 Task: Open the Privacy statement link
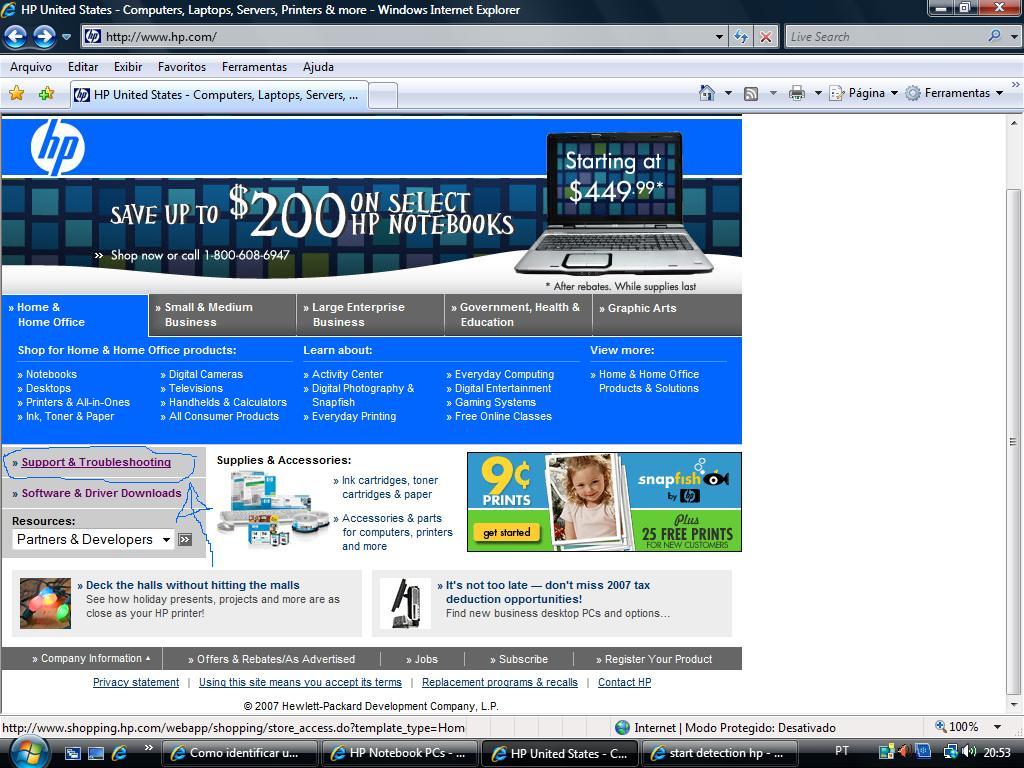[x=136, y=682]
